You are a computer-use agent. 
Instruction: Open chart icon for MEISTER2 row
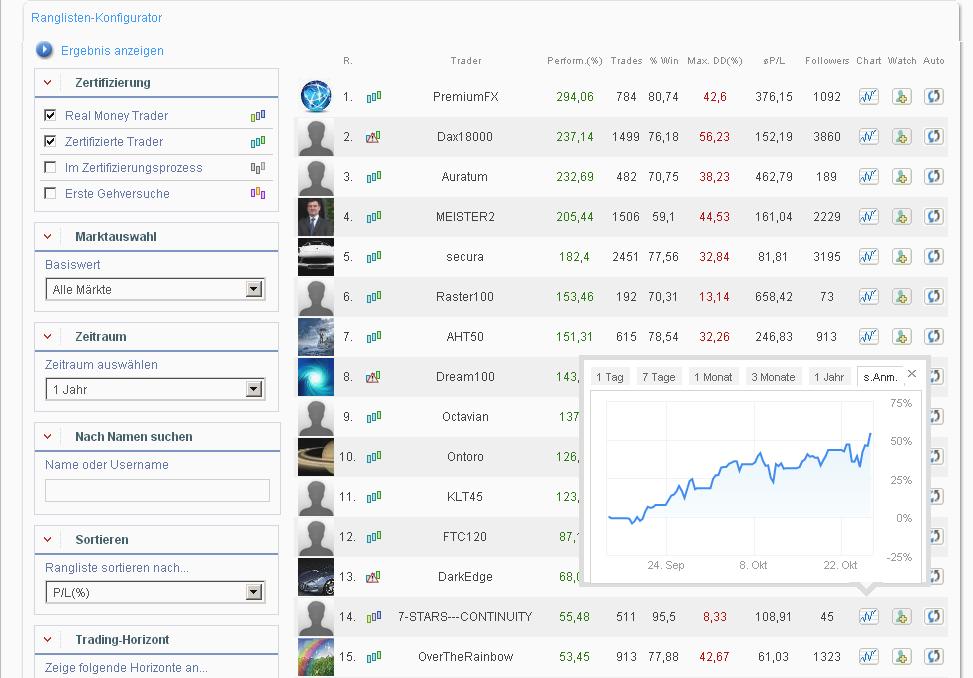868,217
